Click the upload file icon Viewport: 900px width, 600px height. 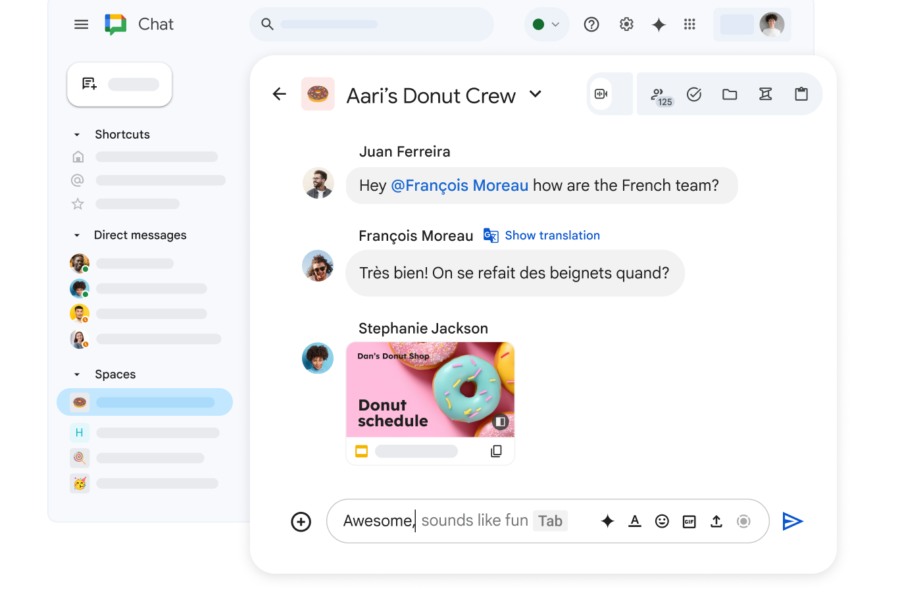(716, 521)
